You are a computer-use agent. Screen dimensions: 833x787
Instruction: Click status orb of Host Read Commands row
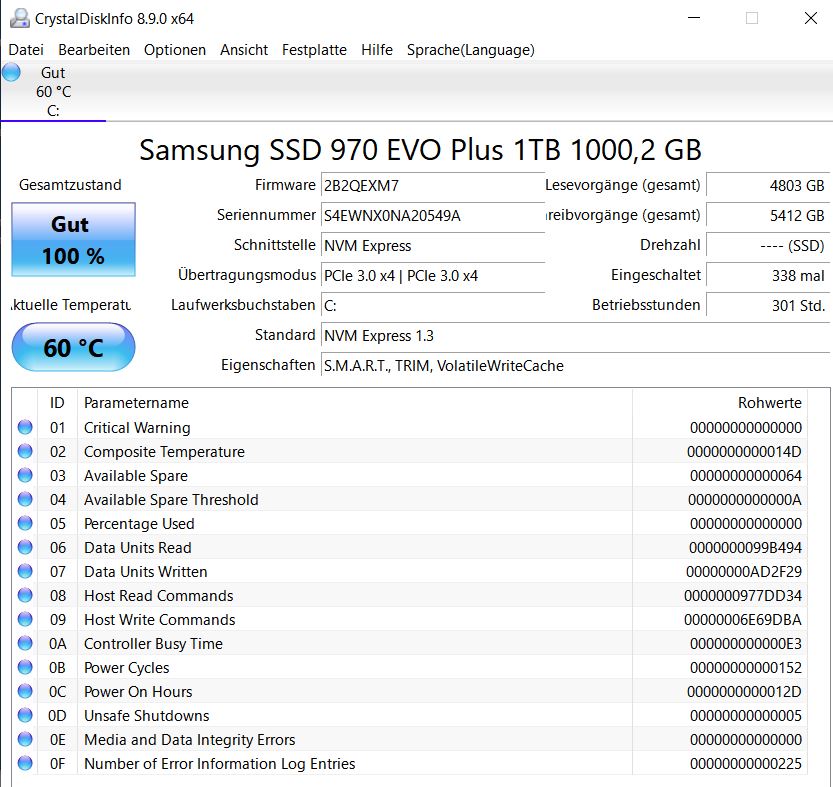tap(25, 595)
